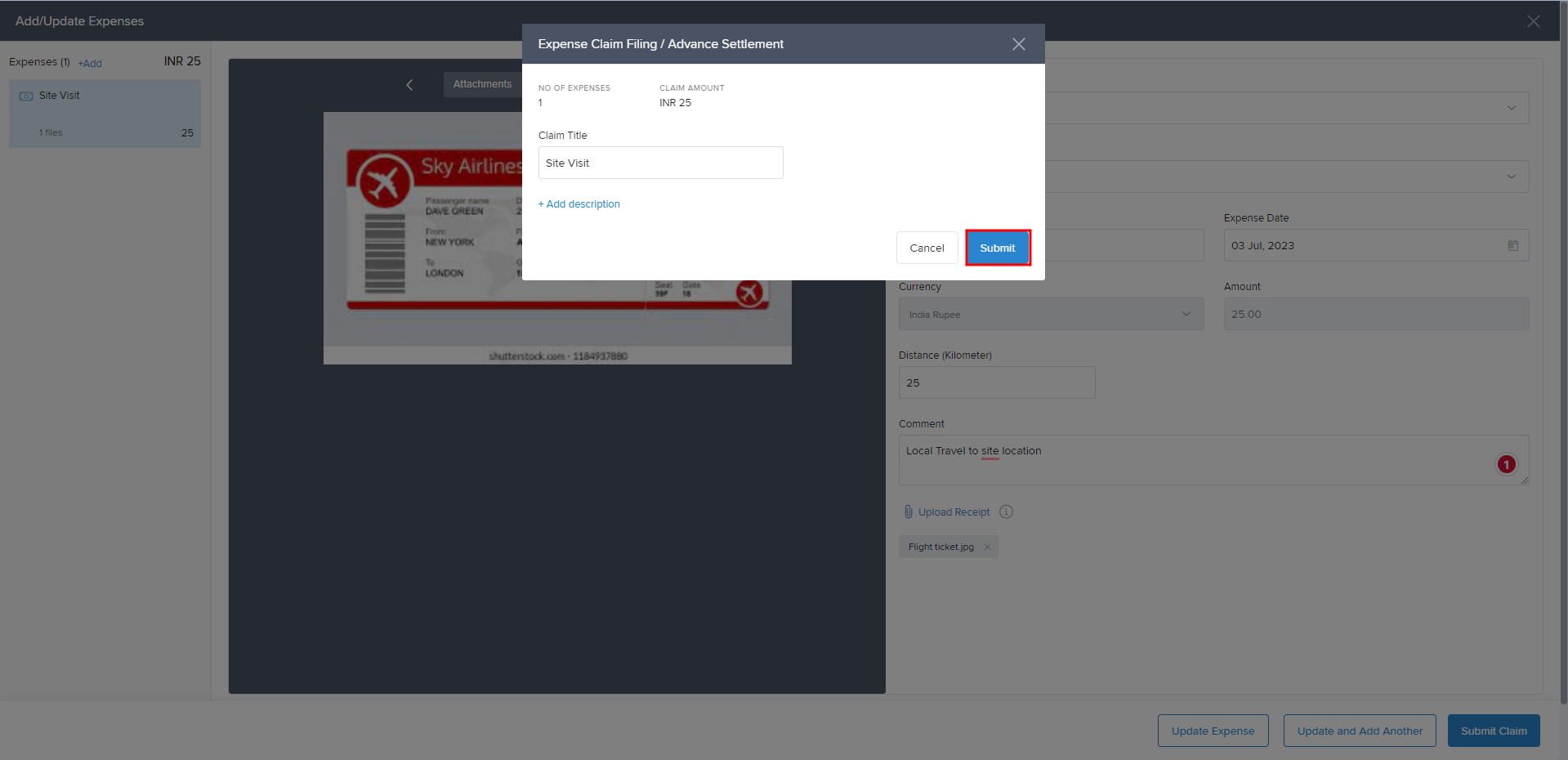Edit the Claim Title input field
This screenshot has width=1568, height=760.
click(660, 163)
